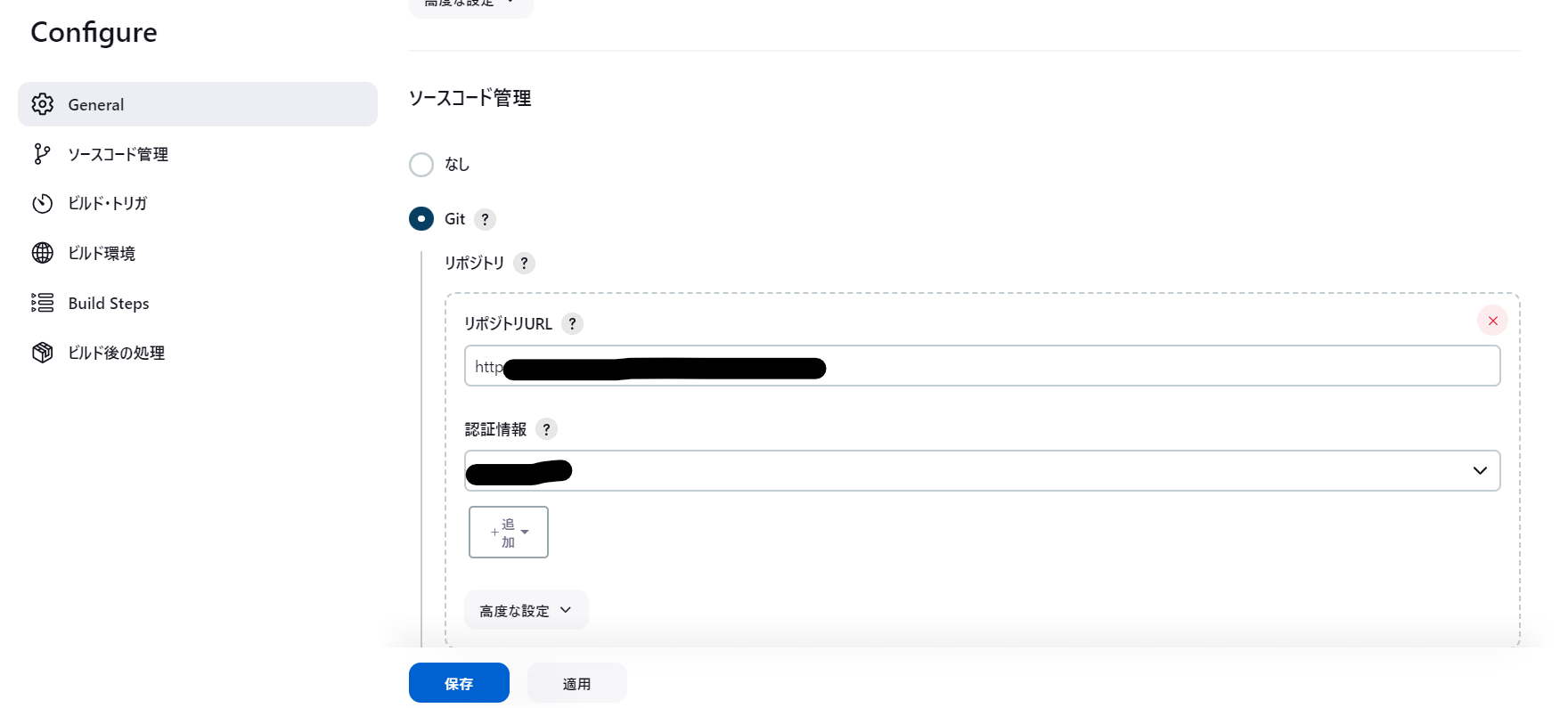Jump to ビルド後の処理 in sidebar
This screenshot has height=708, width=1568.
[x=198, y=353]
